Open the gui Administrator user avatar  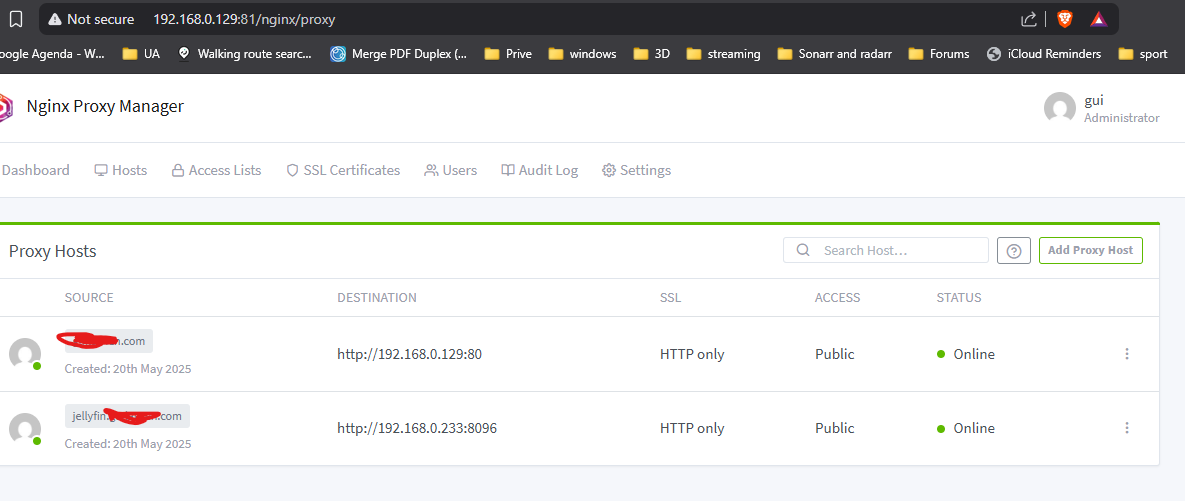click(1060, 108)
